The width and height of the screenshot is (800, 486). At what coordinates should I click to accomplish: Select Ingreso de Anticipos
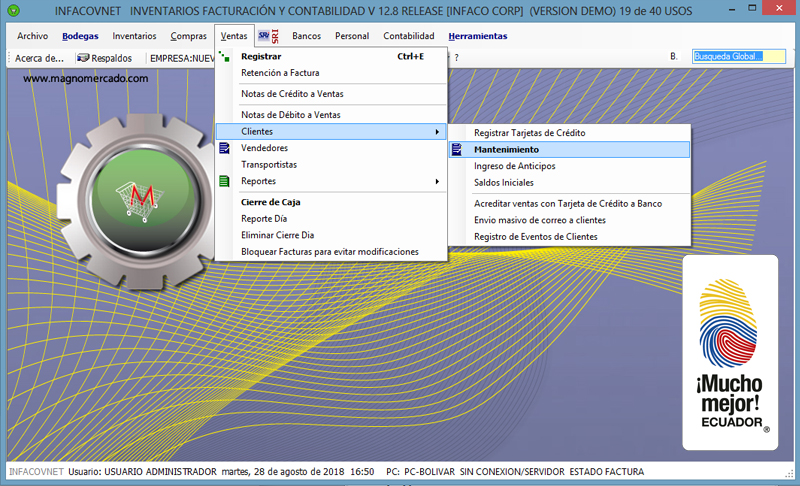pos(514,166)
